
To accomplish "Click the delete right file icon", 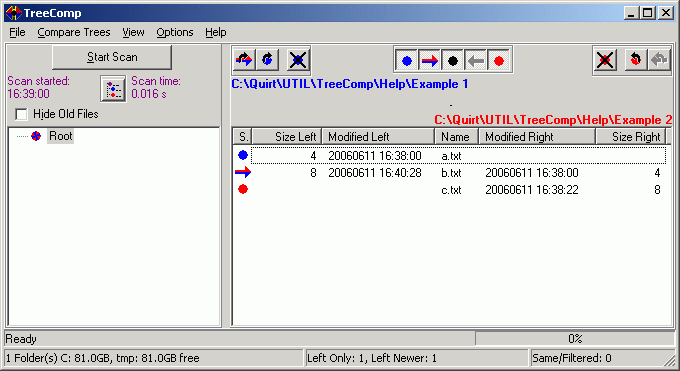I will (x=605, y=60).
